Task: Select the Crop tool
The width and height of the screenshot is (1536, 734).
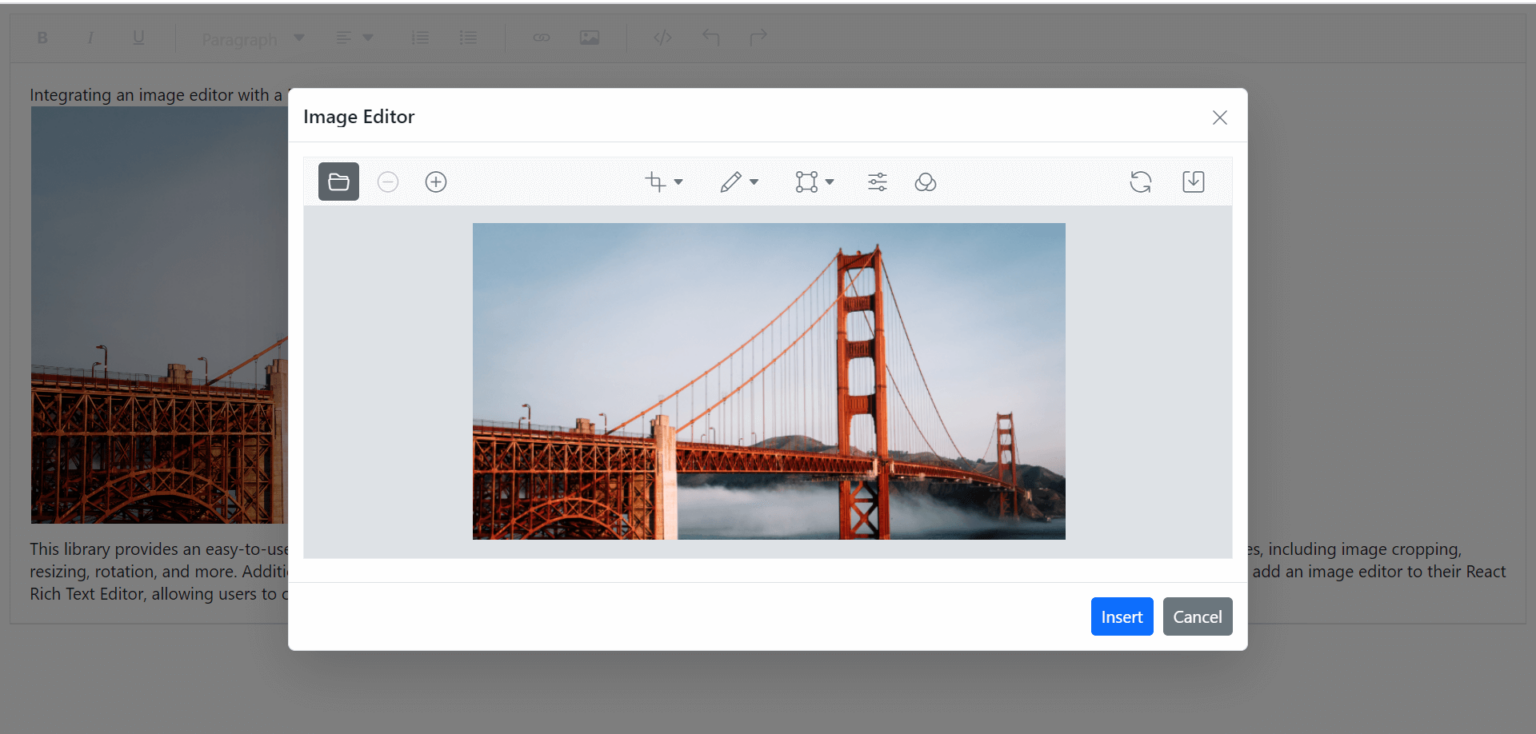Action: 656,181
